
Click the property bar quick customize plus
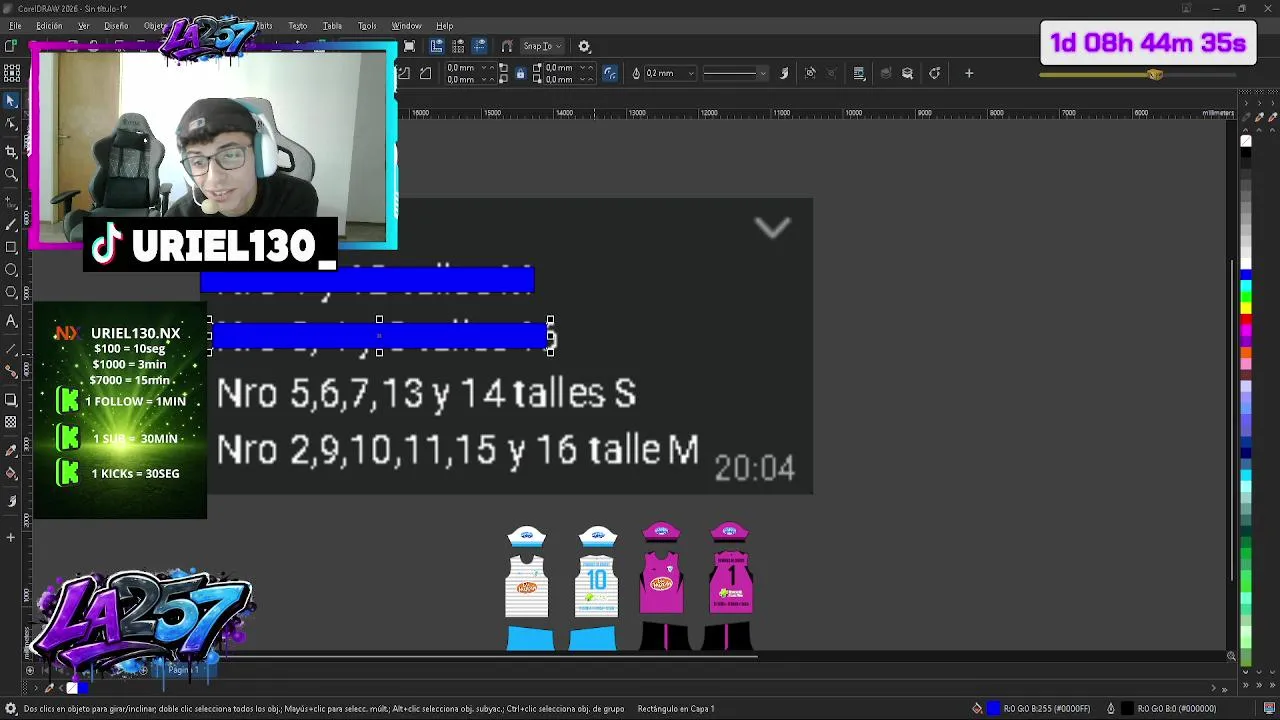click(x=968, y=73)
